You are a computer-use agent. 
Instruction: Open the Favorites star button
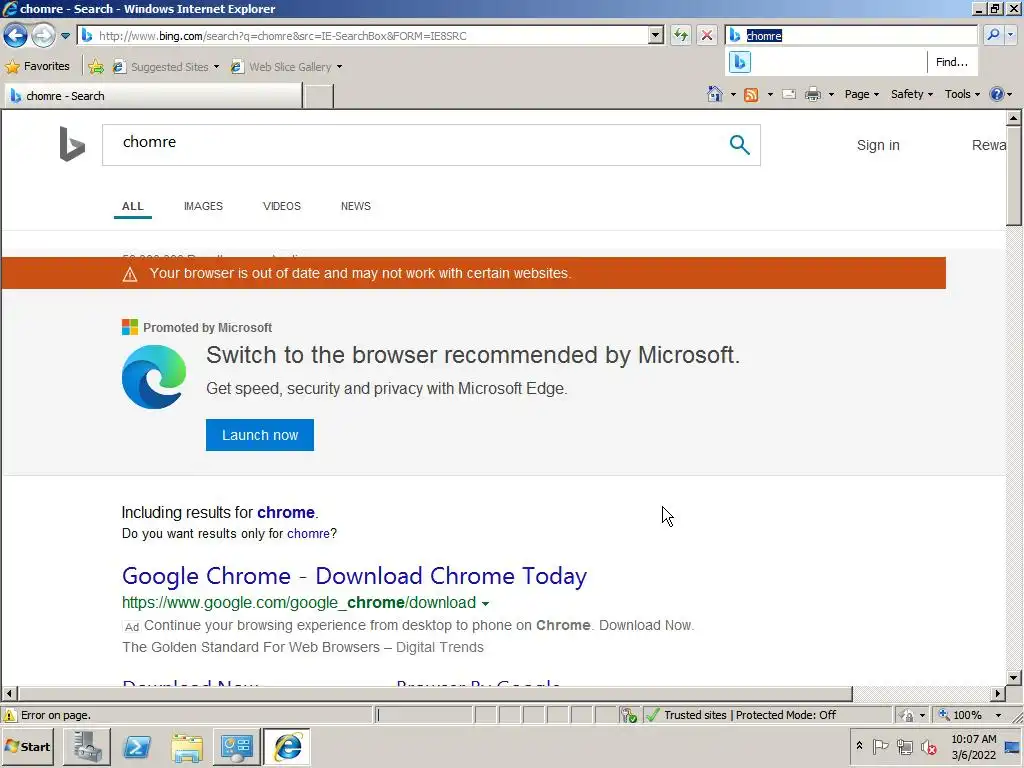pyautogui.click(x=37, y=67)
